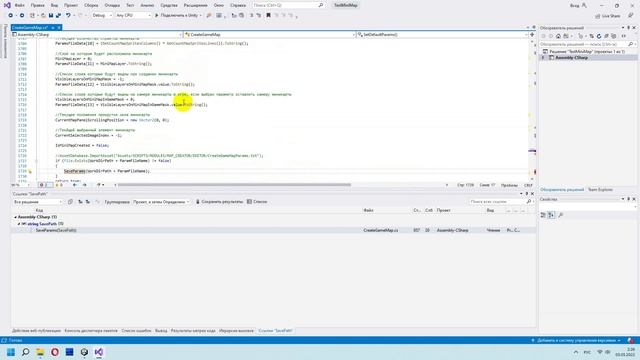Image resolution: width=640 pixels, height=360 pixels.
Task: Click the List view button in references panel
Action: [257, 202]
